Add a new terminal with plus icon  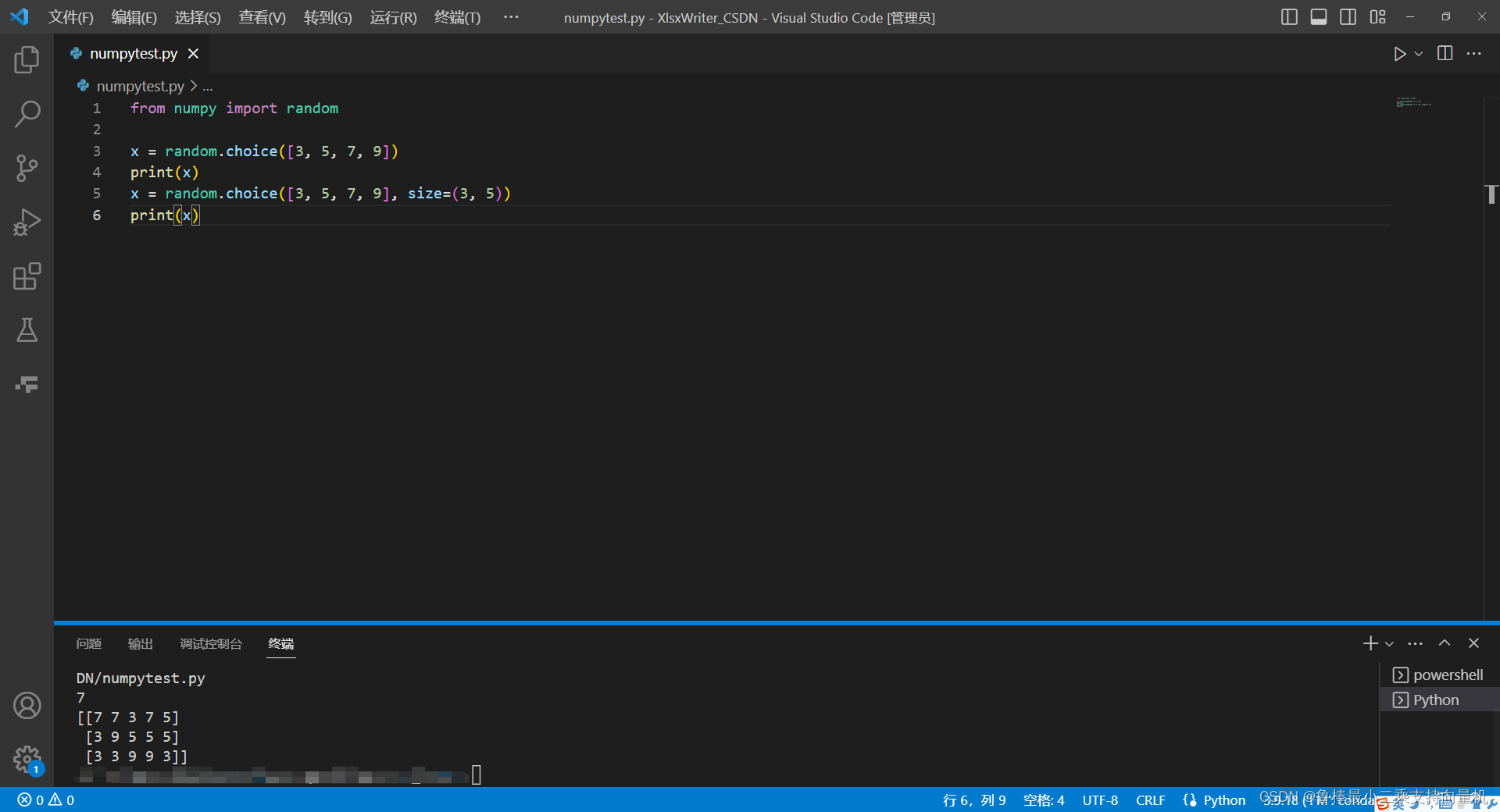click(x=1370, y=643)
